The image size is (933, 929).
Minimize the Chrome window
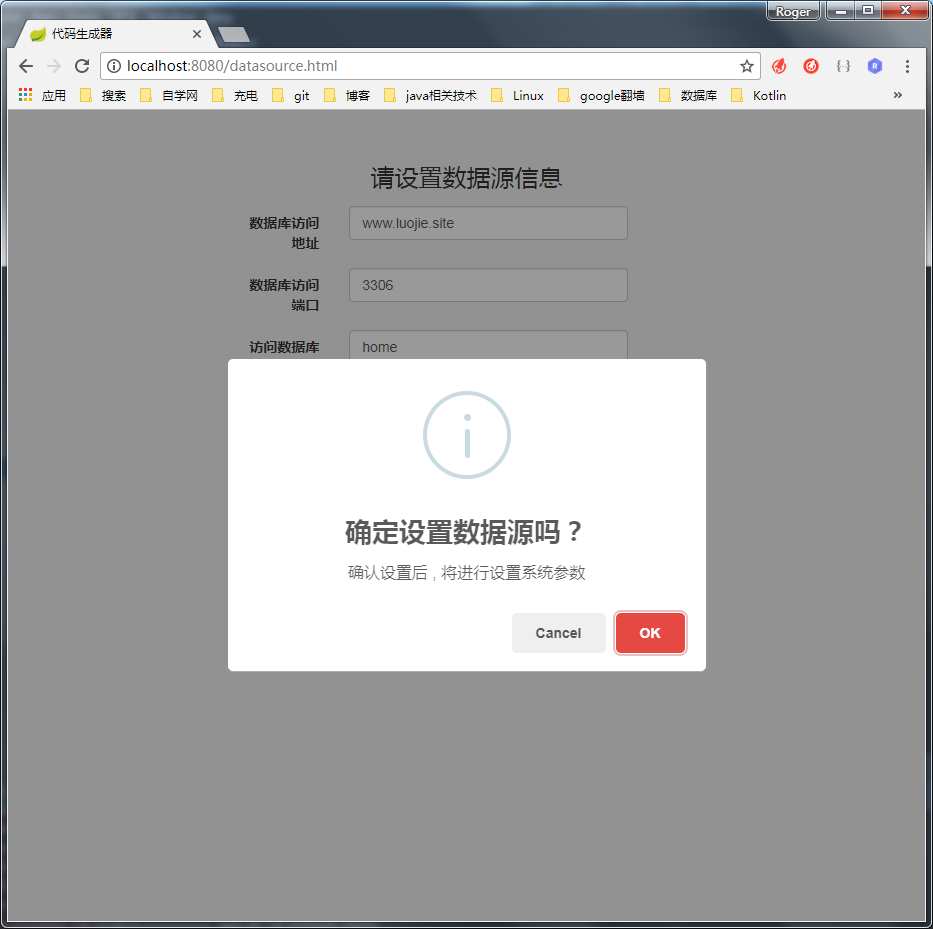[x=841, y=11]
